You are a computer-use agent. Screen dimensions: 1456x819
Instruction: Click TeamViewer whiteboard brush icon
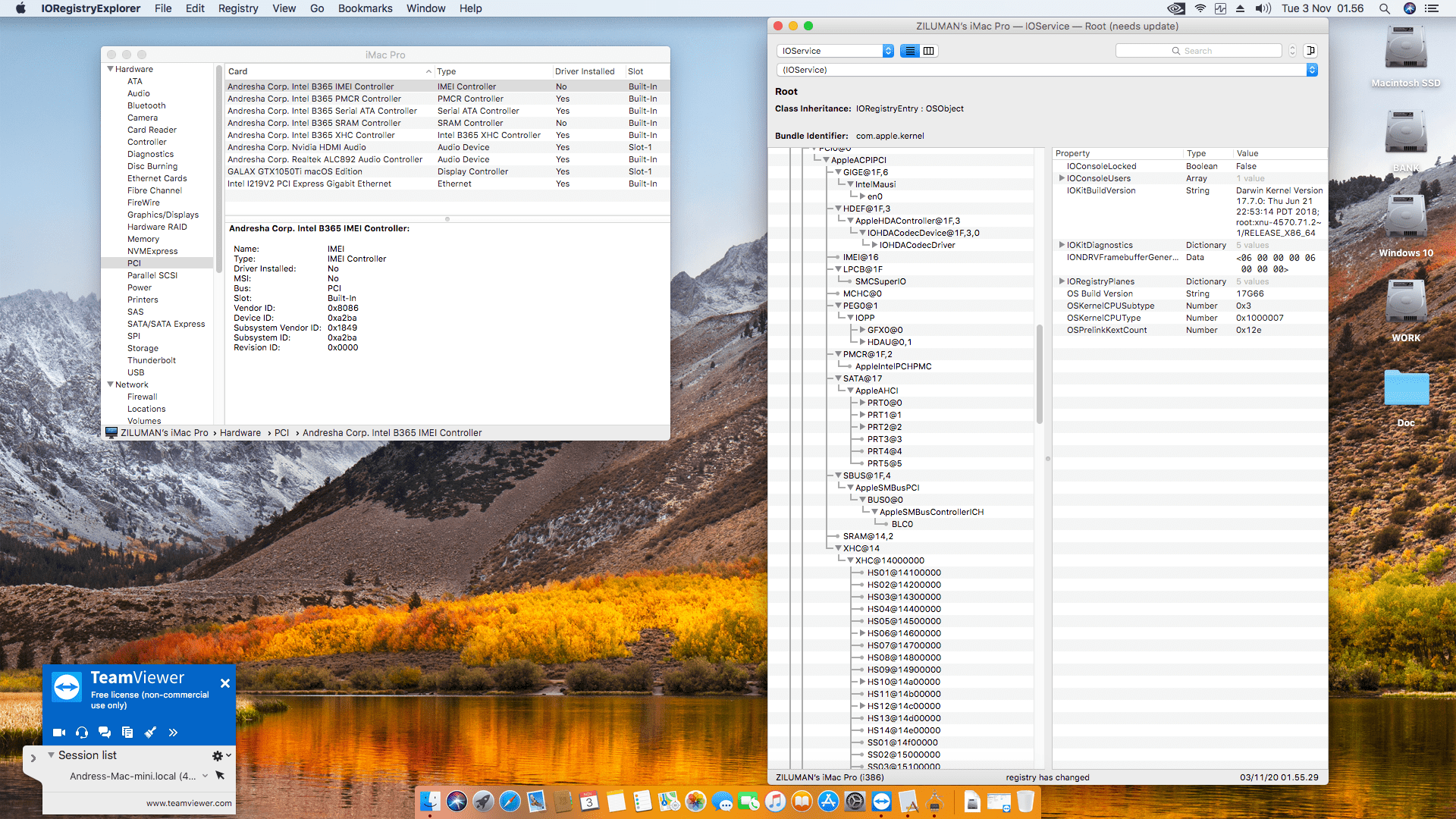click(x=150, y=733)
